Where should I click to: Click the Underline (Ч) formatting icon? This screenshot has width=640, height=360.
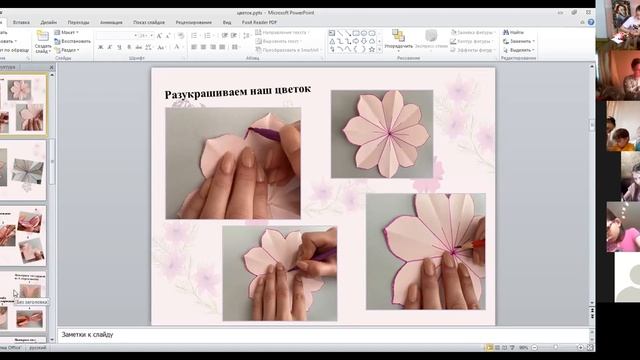pyautogui.click(x=119, y=47)
